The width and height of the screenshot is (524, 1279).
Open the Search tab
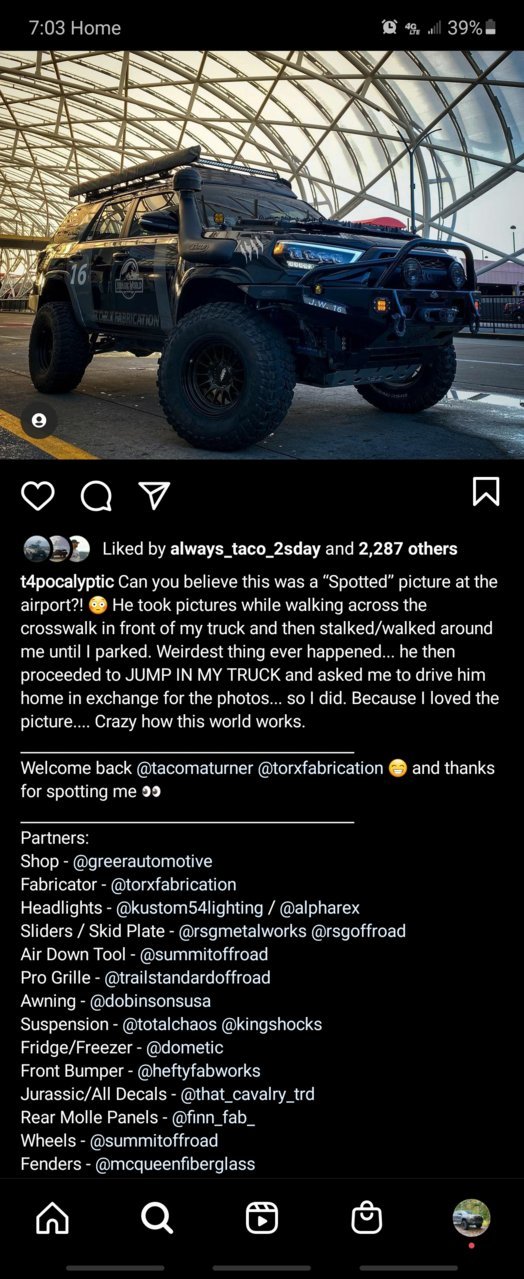point(157,1217)
